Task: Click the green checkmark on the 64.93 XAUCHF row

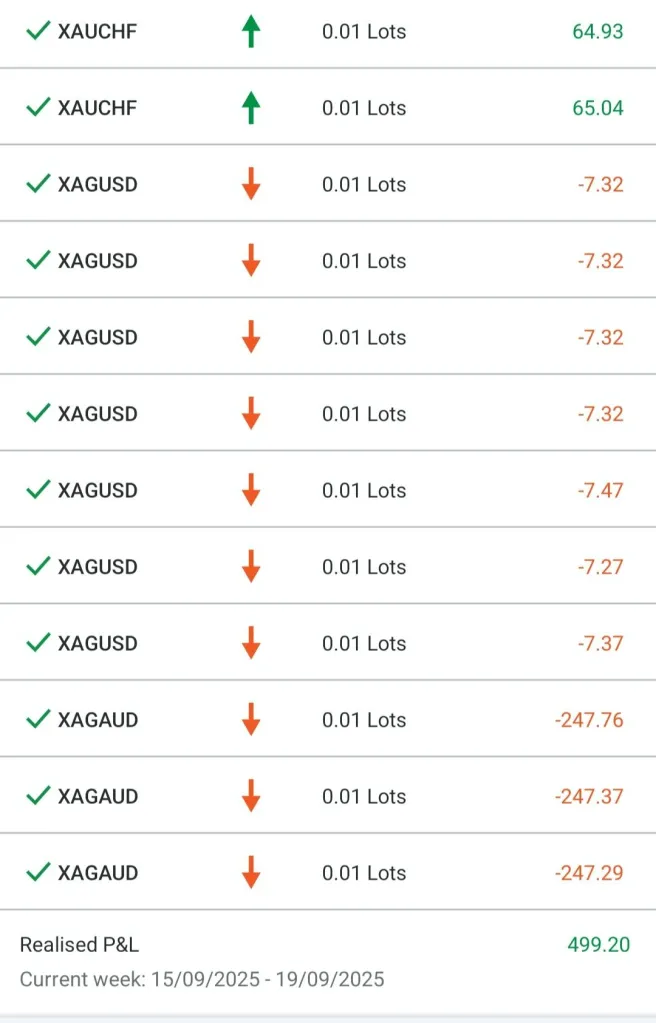Action: click(38, 32)
